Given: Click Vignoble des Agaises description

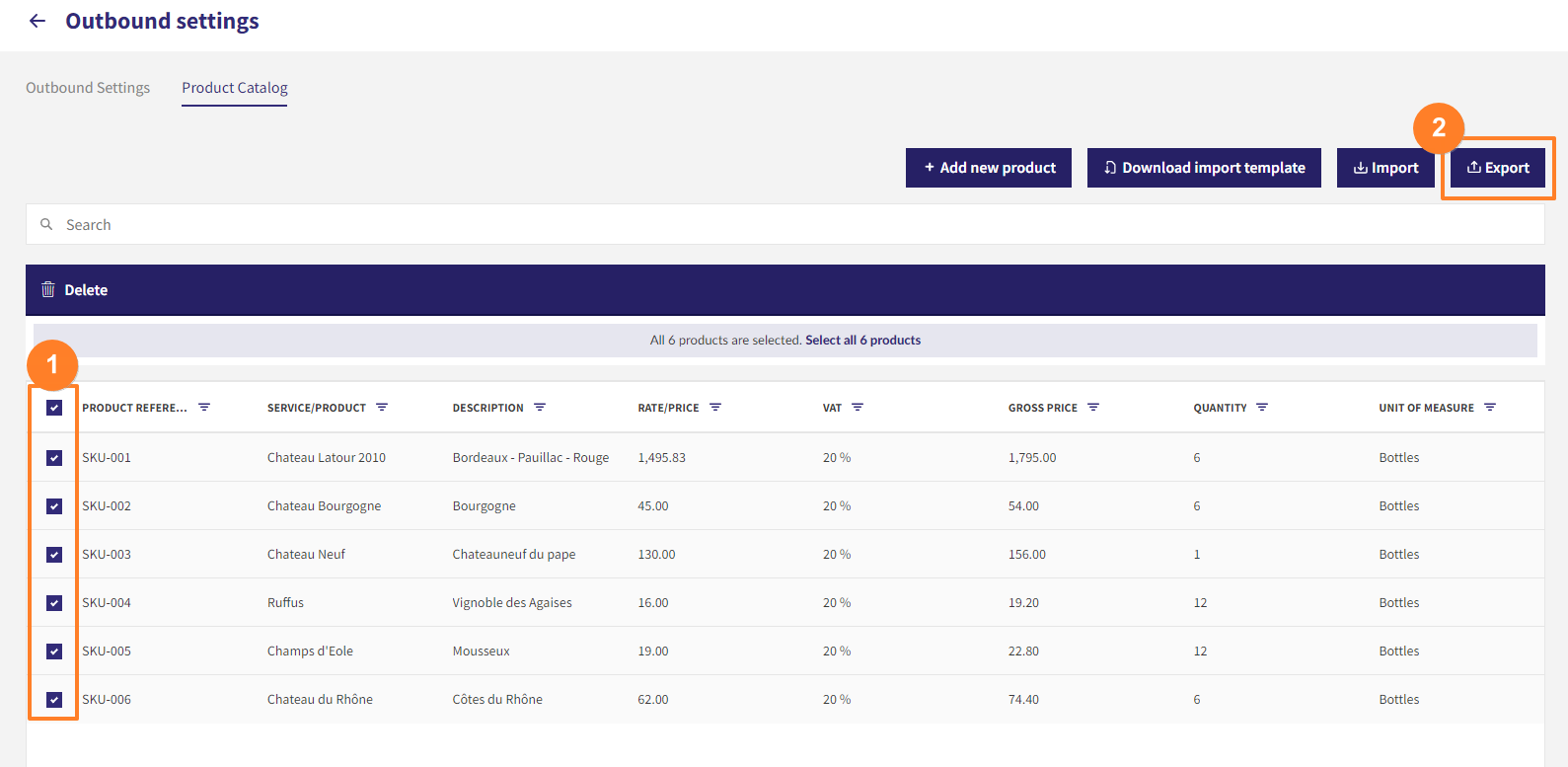Looking at the screenshot, I should (512, 602).
